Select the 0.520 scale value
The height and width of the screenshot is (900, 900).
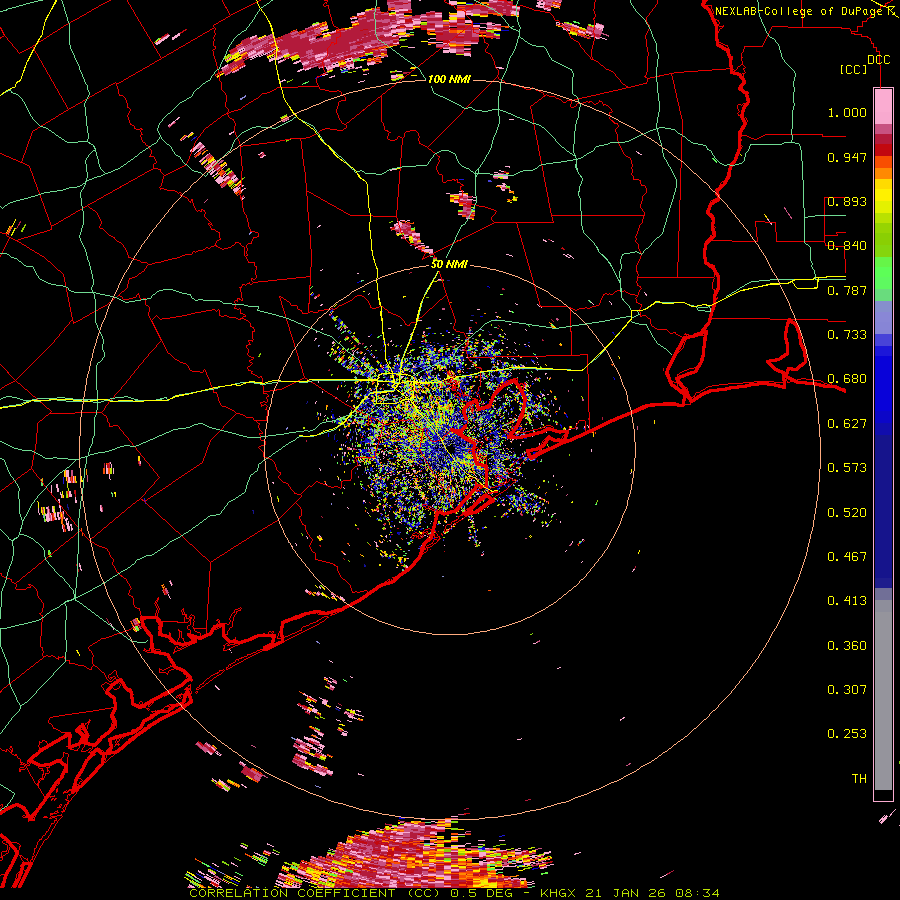pyautogui.click(x=847, y=513)
